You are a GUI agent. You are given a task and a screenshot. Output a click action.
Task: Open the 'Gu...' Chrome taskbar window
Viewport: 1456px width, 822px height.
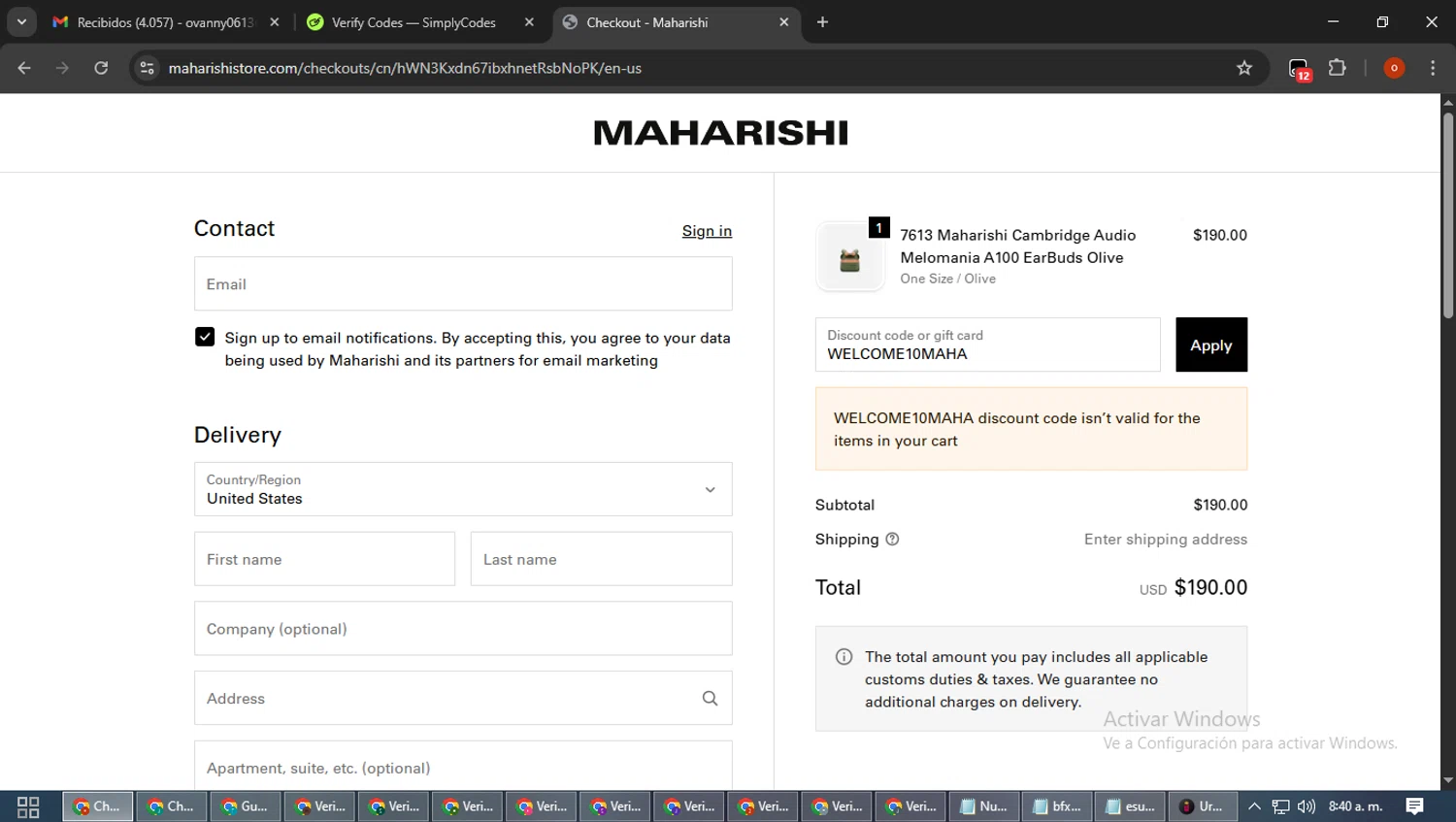click(x=245, y=806)
